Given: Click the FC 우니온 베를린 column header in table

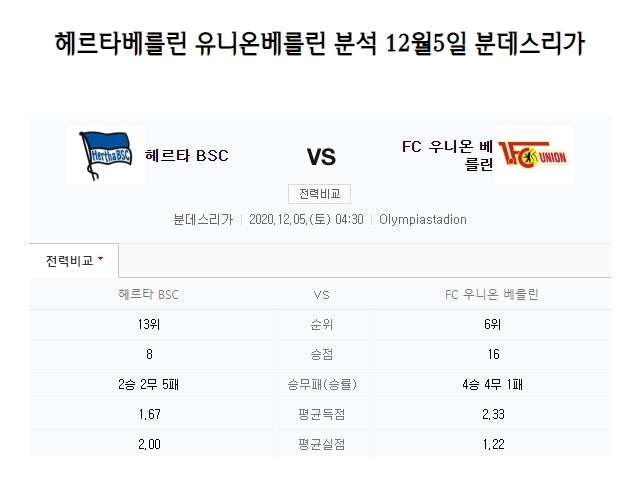Looking at the screenshot, I should click(492, 294).
